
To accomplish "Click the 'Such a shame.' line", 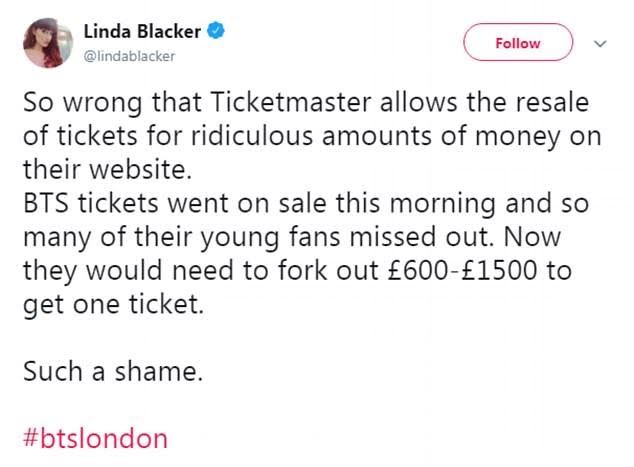I will (x=113, y=371).
